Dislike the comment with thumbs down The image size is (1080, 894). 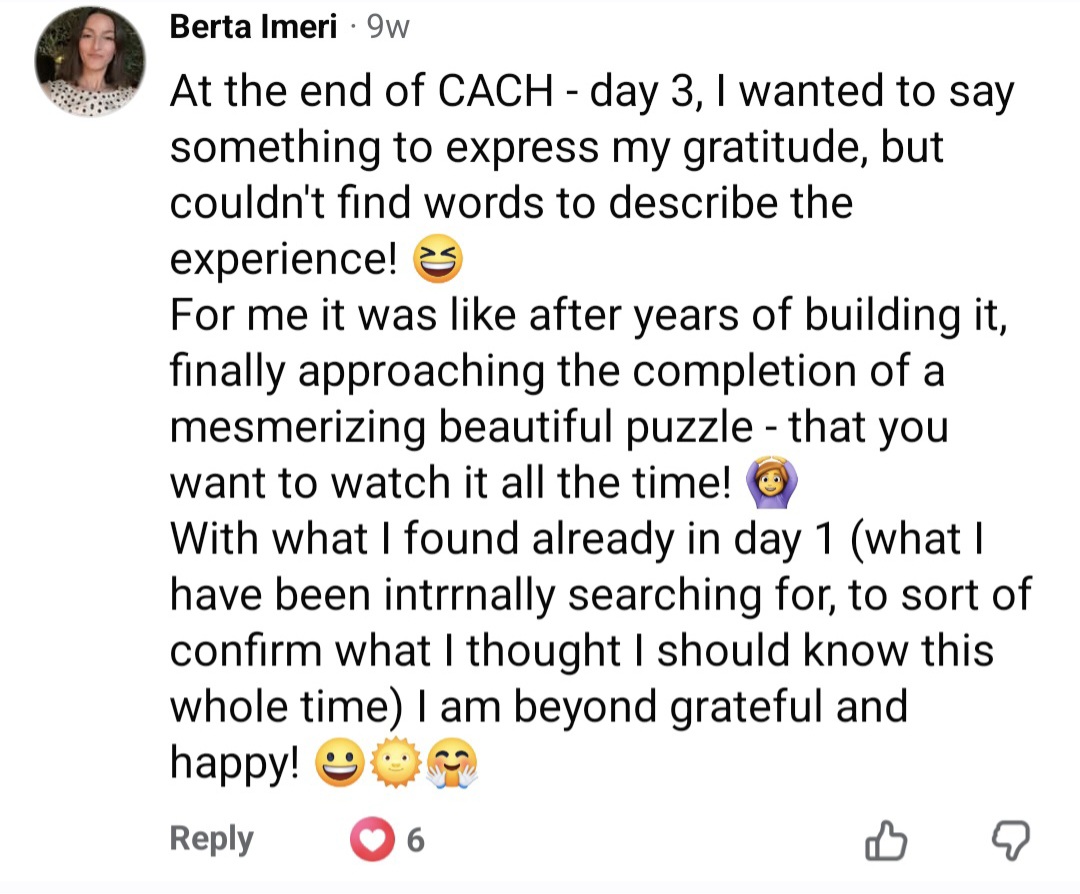point(1007,840)
